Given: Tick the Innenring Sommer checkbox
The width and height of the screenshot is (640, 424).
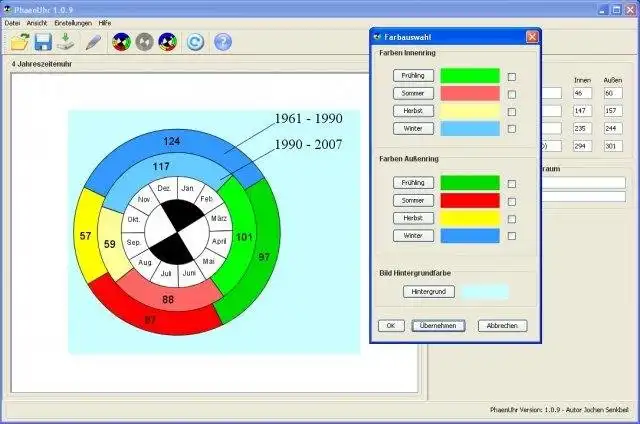Looking at the screenshot, I should tap(511, 94).
